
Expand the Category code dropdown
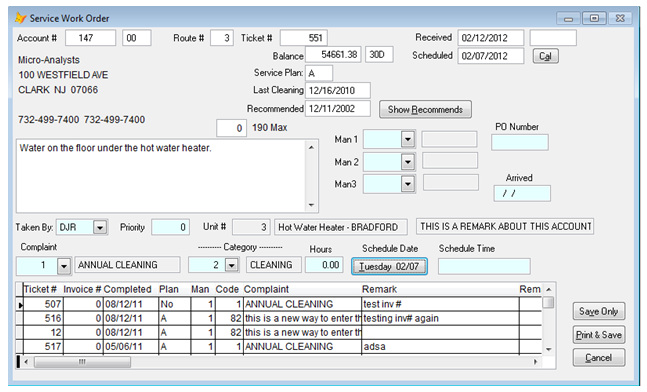pos(232,265)
